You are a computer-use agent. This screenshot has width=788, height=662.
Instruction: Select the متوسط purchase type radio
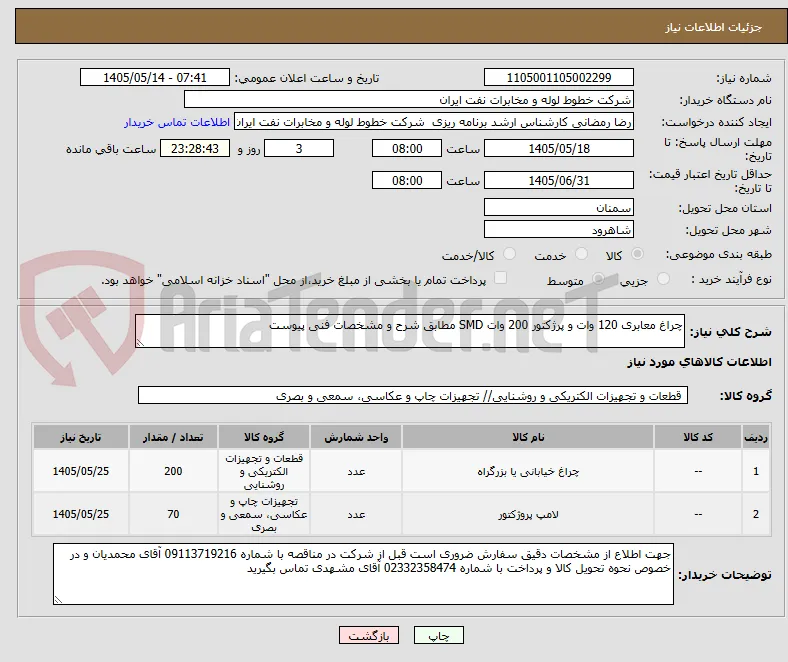coord(598,278)
